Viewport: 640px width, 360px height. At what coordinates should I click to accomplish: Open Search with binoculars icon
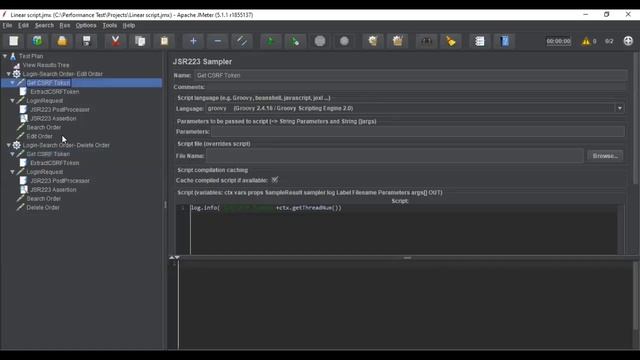427,41
